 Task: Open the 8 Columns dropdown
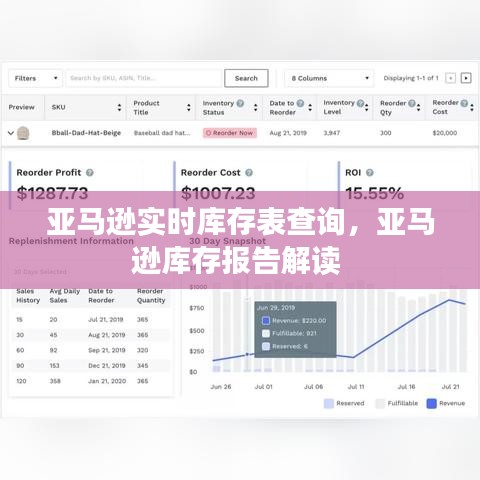(329, 78)
